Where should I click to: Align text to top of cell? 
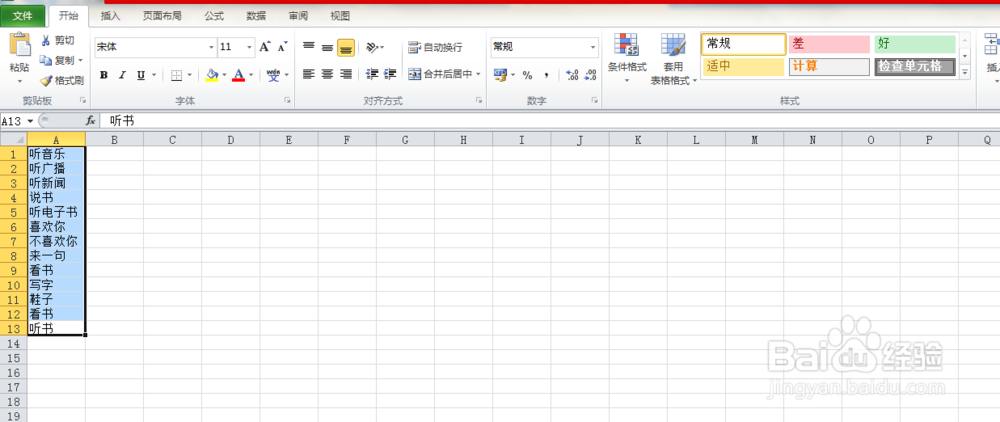[x=309, y=47]
